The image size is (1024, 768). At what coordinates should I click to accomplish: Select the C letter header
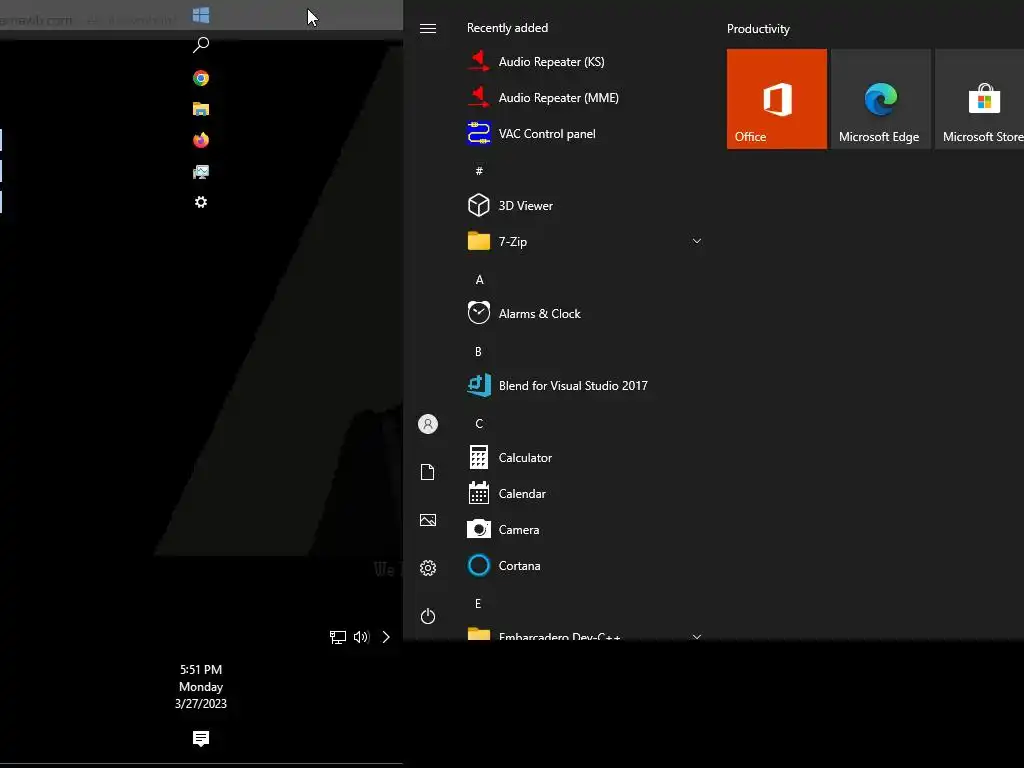click(479, 423)
